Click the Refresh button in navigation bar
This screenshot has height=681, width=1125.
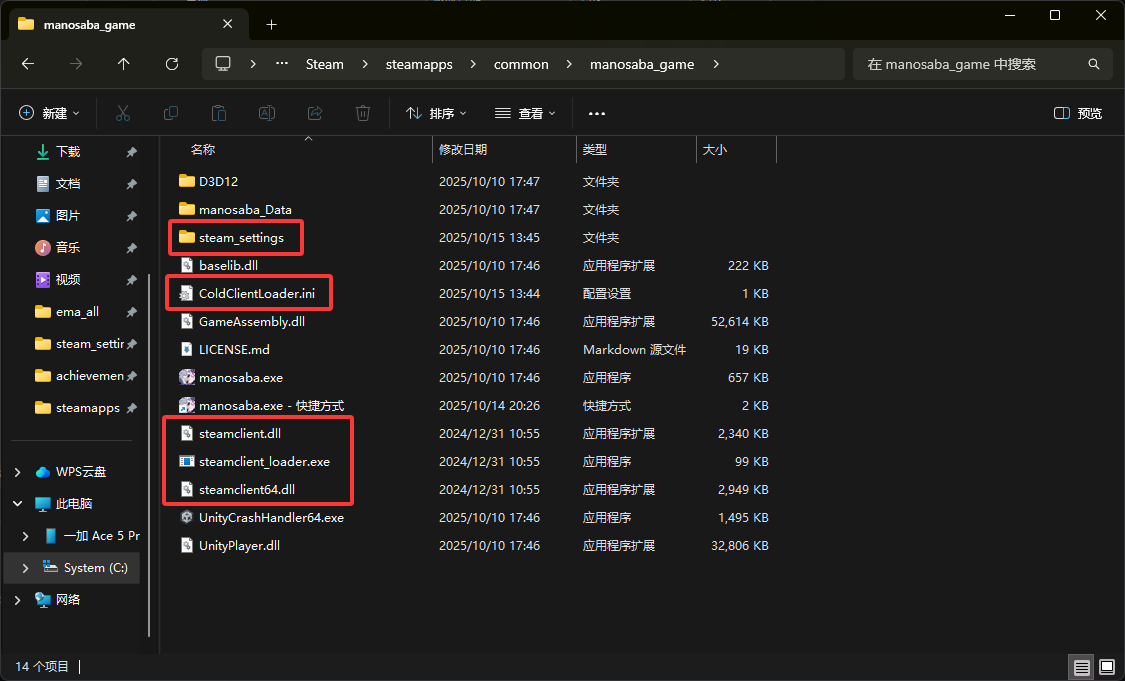(172, 64)
